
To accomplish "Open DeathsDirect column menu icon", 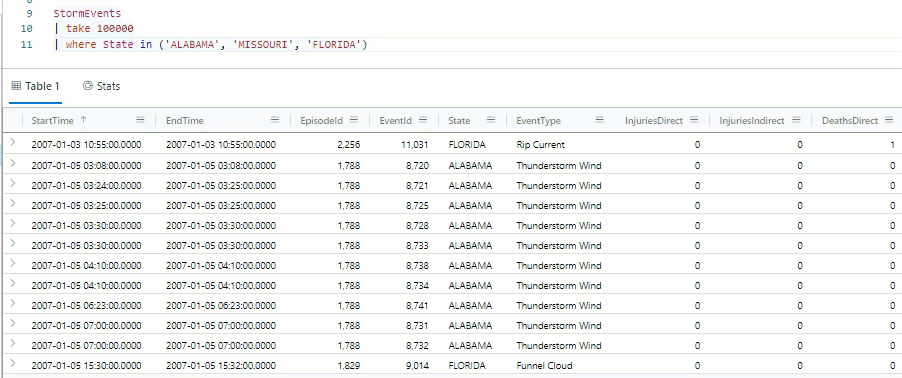I will coord(889,120).
